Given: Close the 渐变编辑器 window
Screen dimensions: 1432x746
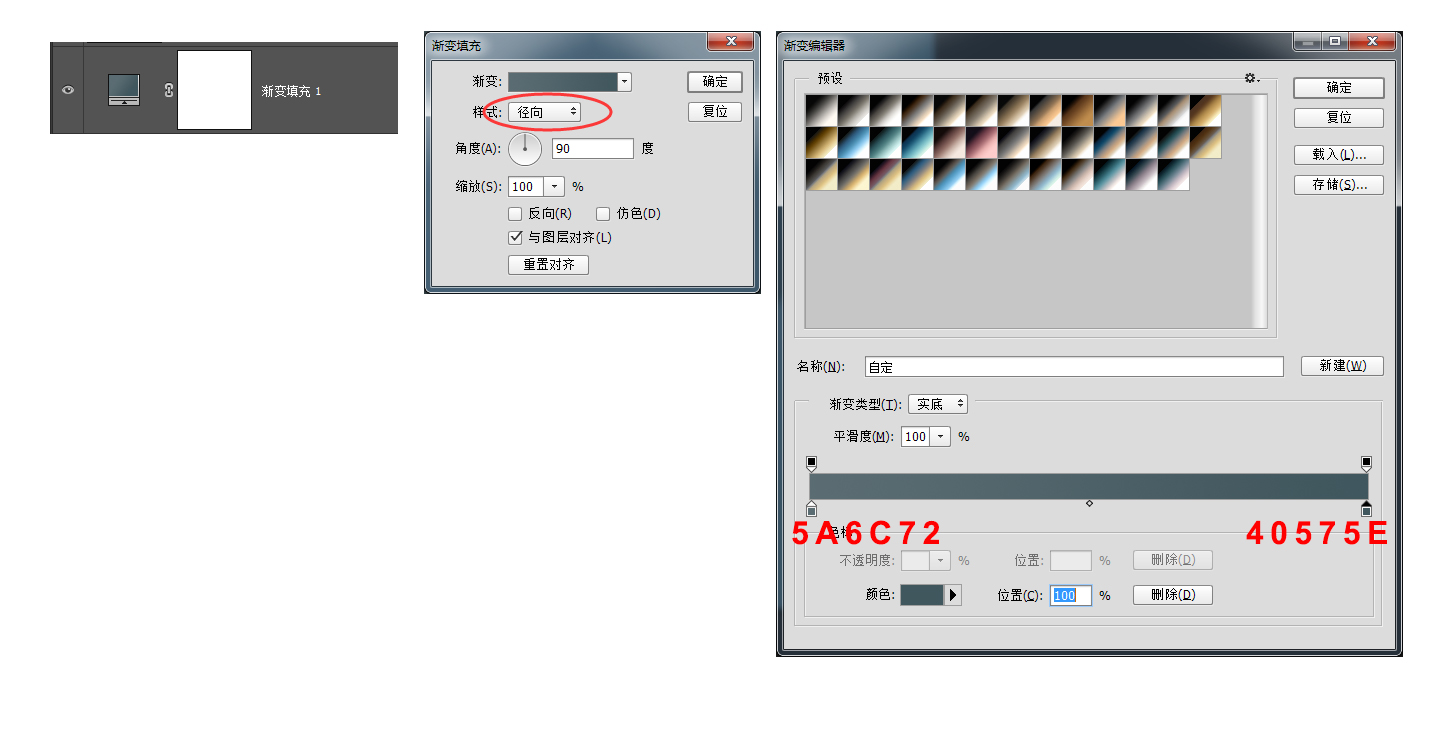Looking at the screenshot, I should (x=1371, y=41).
